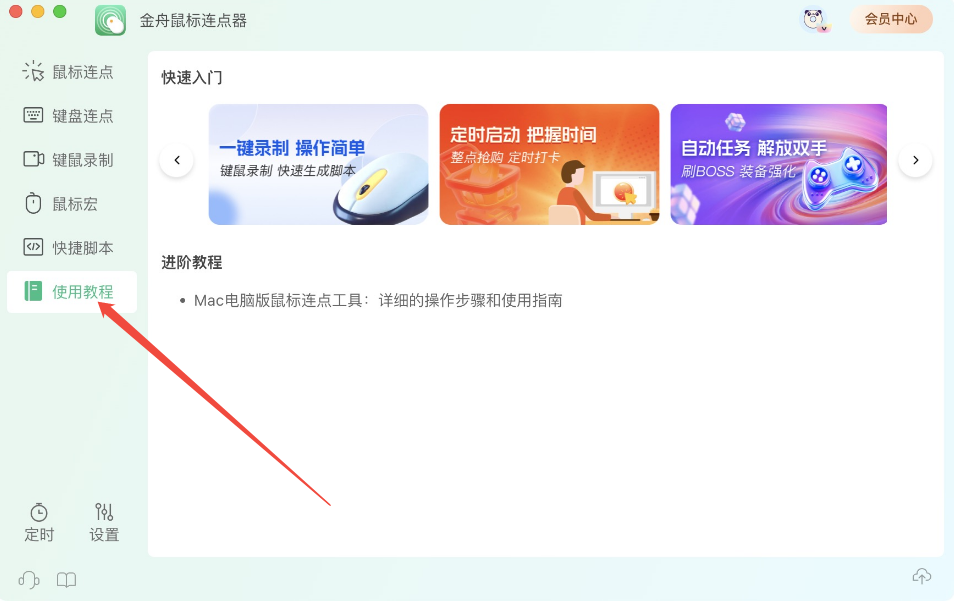Advance carousel with right chevron
954x602 pixels.
916,160
